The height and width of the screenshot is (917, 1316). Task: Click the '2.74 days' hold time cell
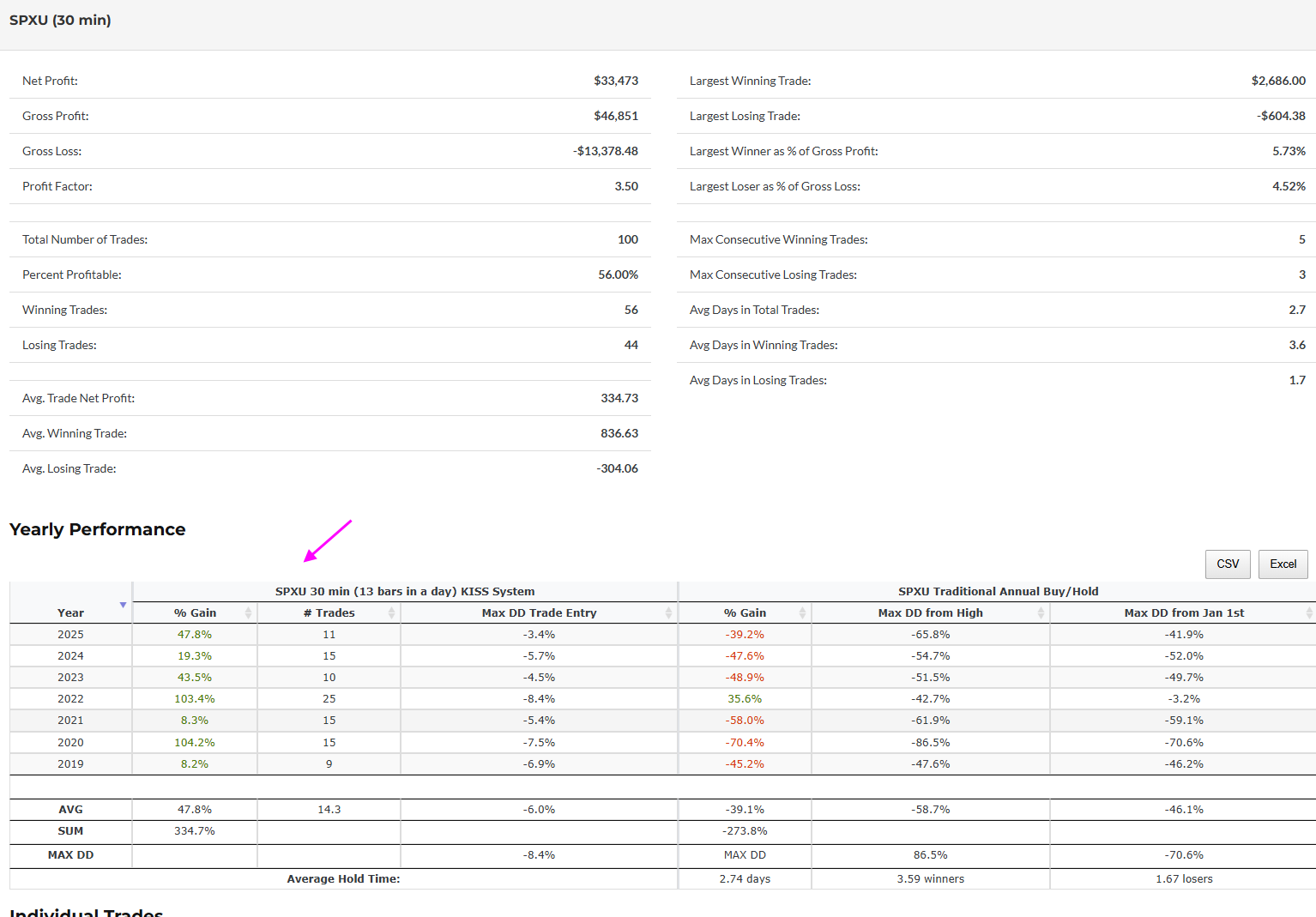point(745,879)
